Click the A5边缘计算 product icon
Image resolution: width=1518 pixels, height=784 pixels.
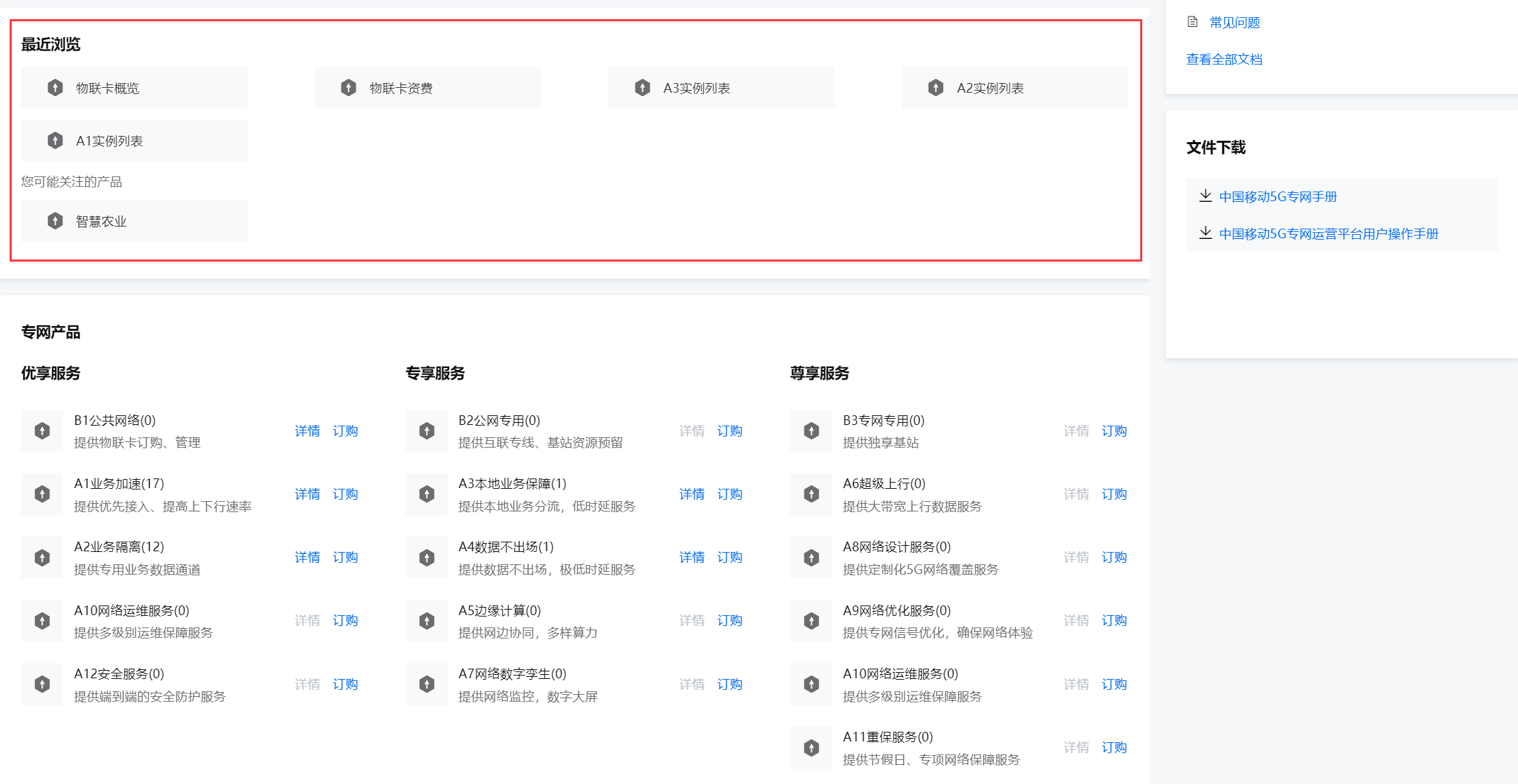click(x=427, y=621)
